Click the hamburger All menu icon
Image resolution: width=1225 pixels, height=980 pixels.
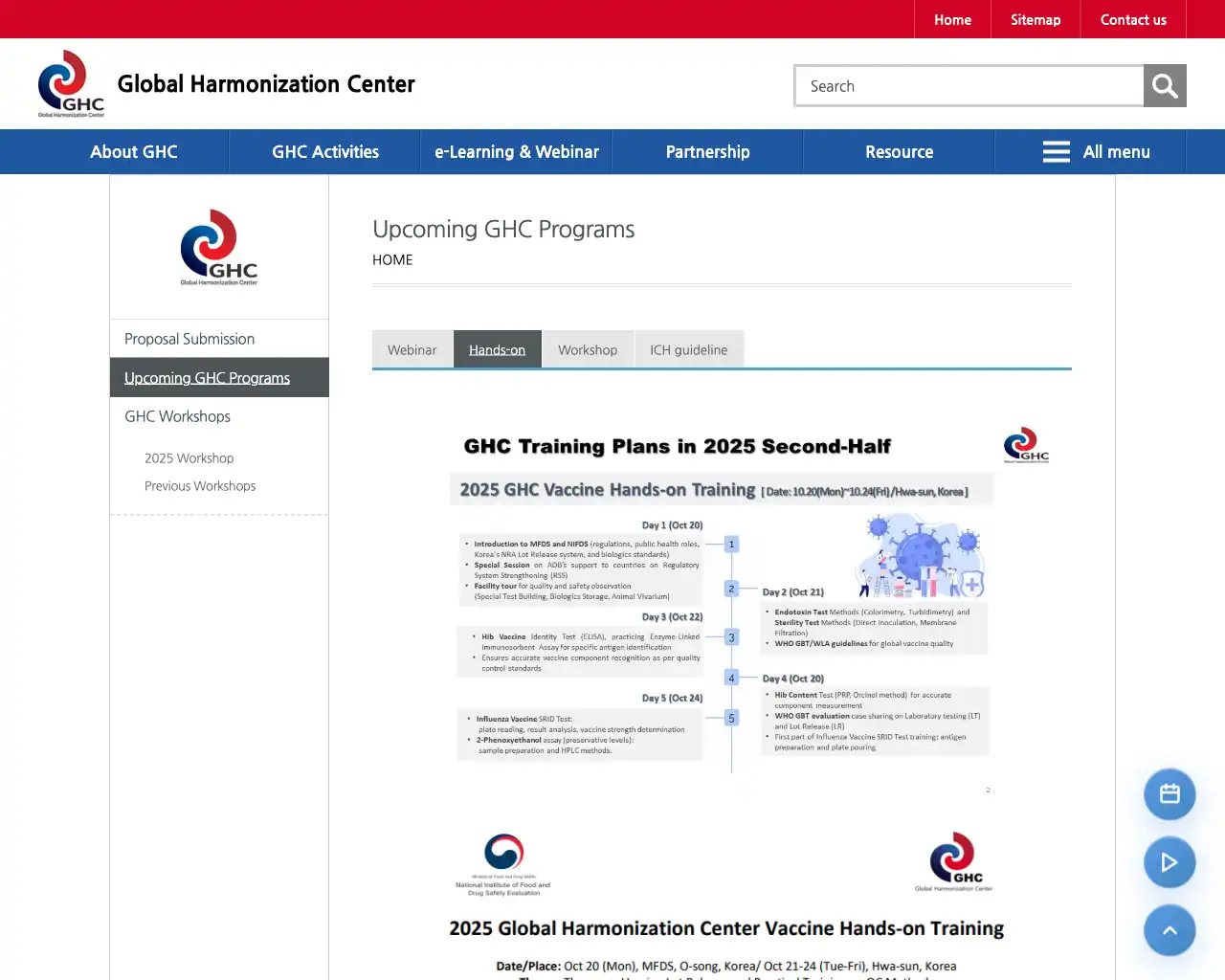coord(1057,152)
